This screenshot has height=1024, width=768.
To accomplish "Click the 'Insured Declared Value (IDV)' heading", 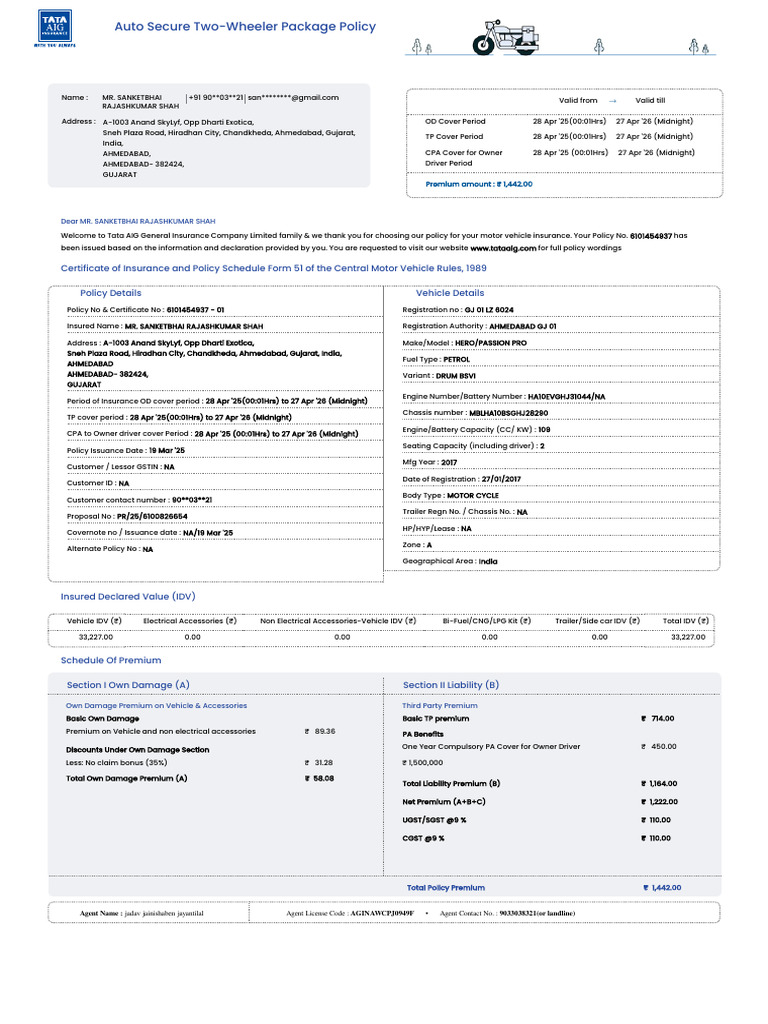I will tap(128, 597).
